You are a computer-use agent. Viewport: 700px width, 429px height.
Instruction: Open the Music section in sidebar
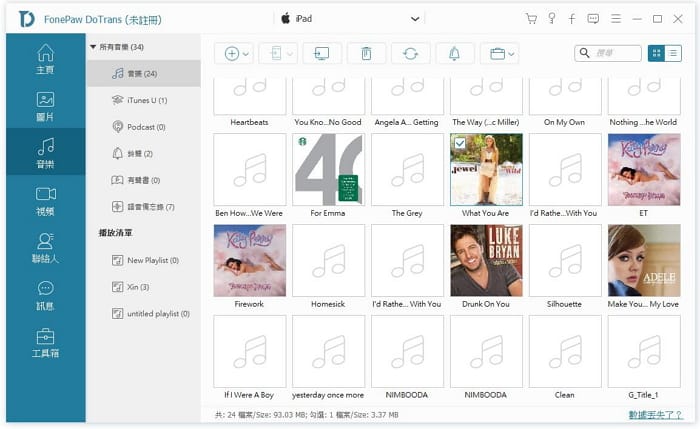[x=46, y=152]
